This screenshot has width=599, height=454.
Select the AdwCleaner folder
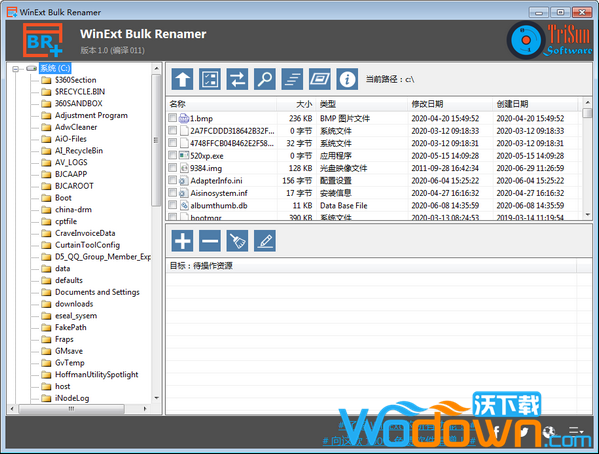point(76,127)
